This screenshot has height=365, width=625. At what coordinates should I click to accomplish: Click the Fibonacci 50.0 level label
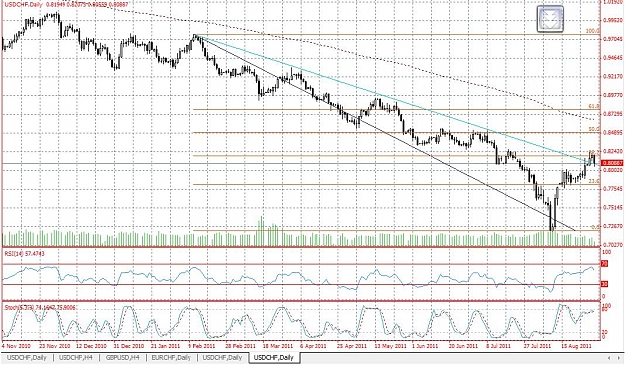[x=594, y=129]
